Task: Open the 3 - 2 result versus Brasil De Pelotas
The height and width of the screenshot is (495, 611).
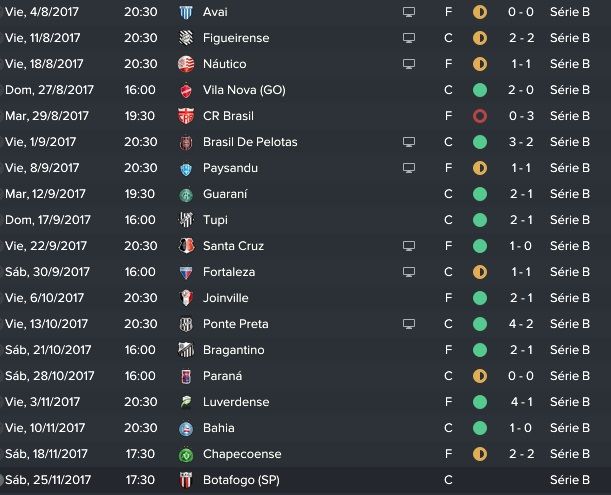Action: coord(521,142)
